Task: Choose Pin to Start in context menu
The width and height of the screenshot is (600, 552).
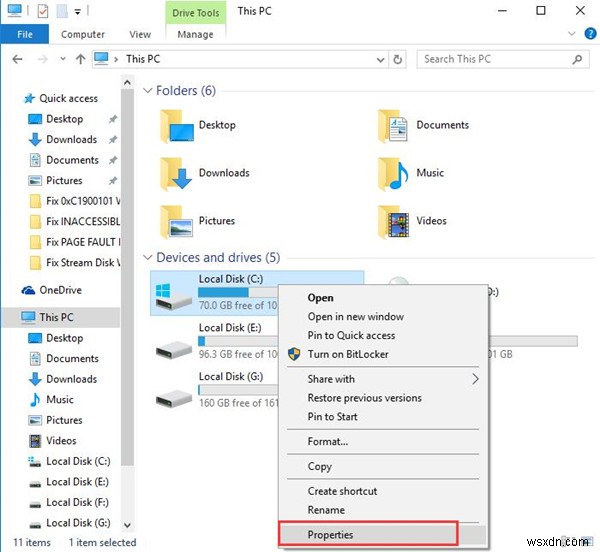Action: click(383, 416)
